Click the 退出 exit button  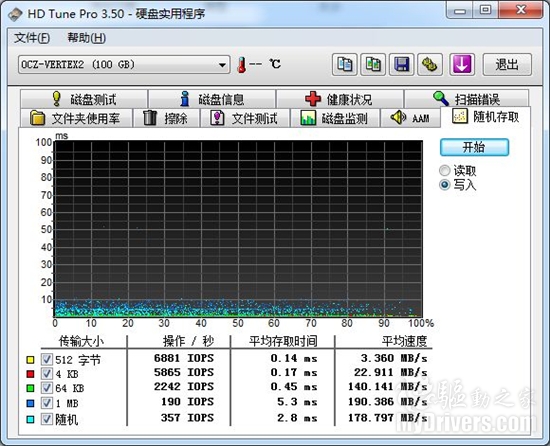coord(507,65)
